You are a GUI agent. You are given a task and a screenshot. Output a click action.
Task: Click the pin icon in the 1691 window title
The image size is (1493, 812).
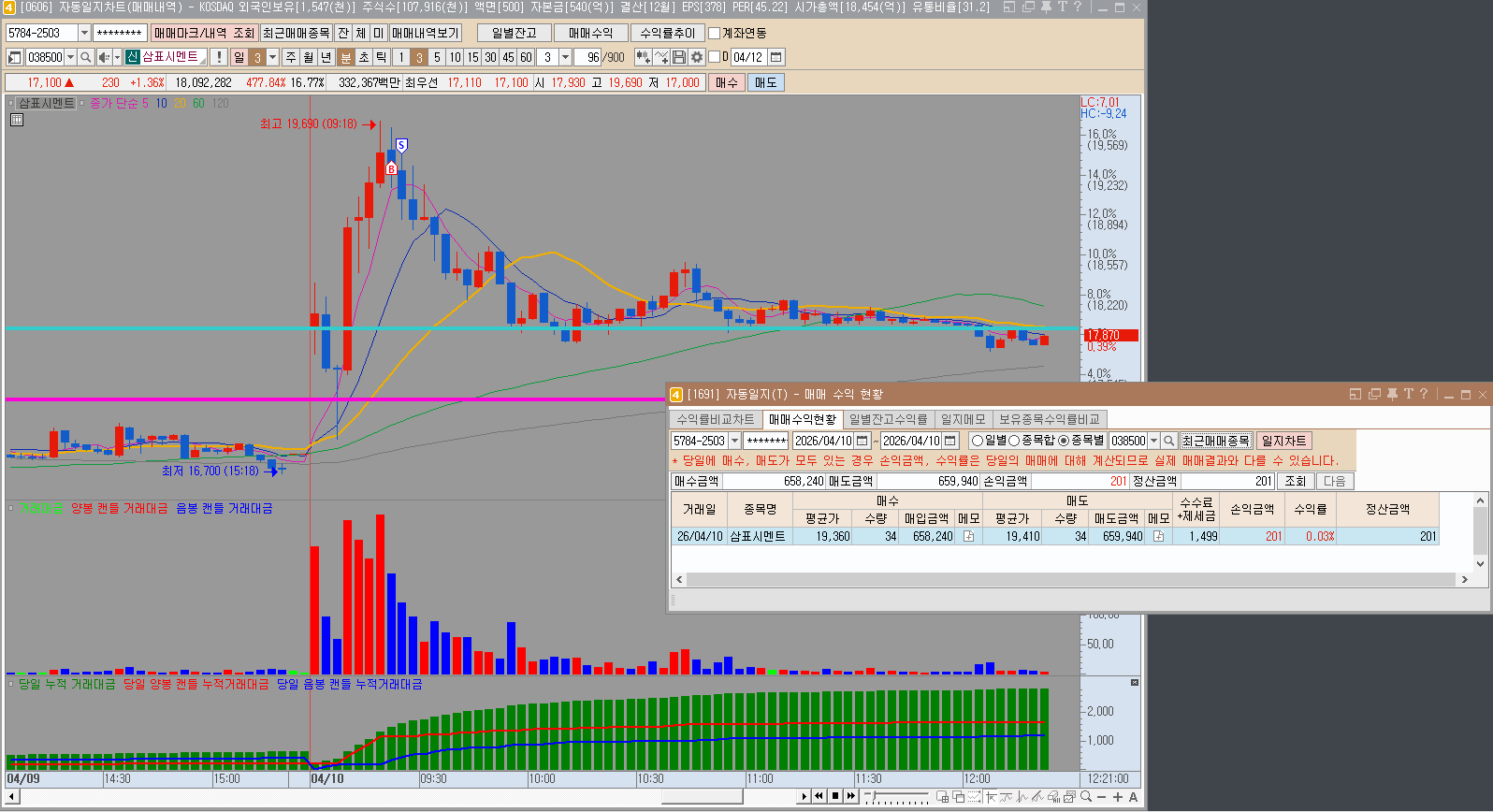pyautogui.click(x=1392, y=394)
